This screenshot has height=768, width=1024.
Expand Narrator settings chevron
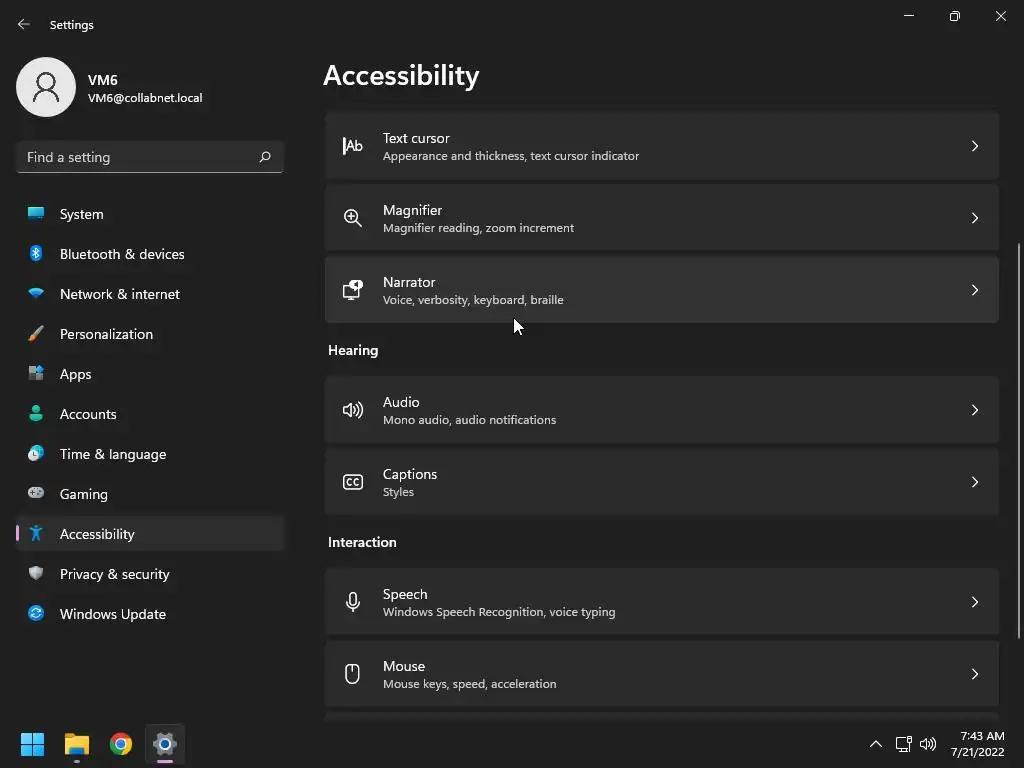click(x=974, y=290)
